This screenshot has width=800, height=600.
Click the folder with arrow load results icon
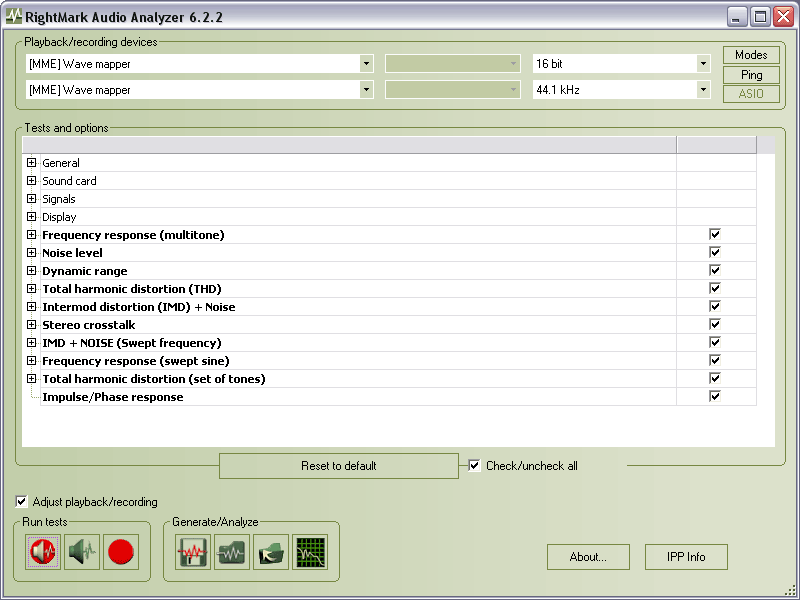click(271, 552)
